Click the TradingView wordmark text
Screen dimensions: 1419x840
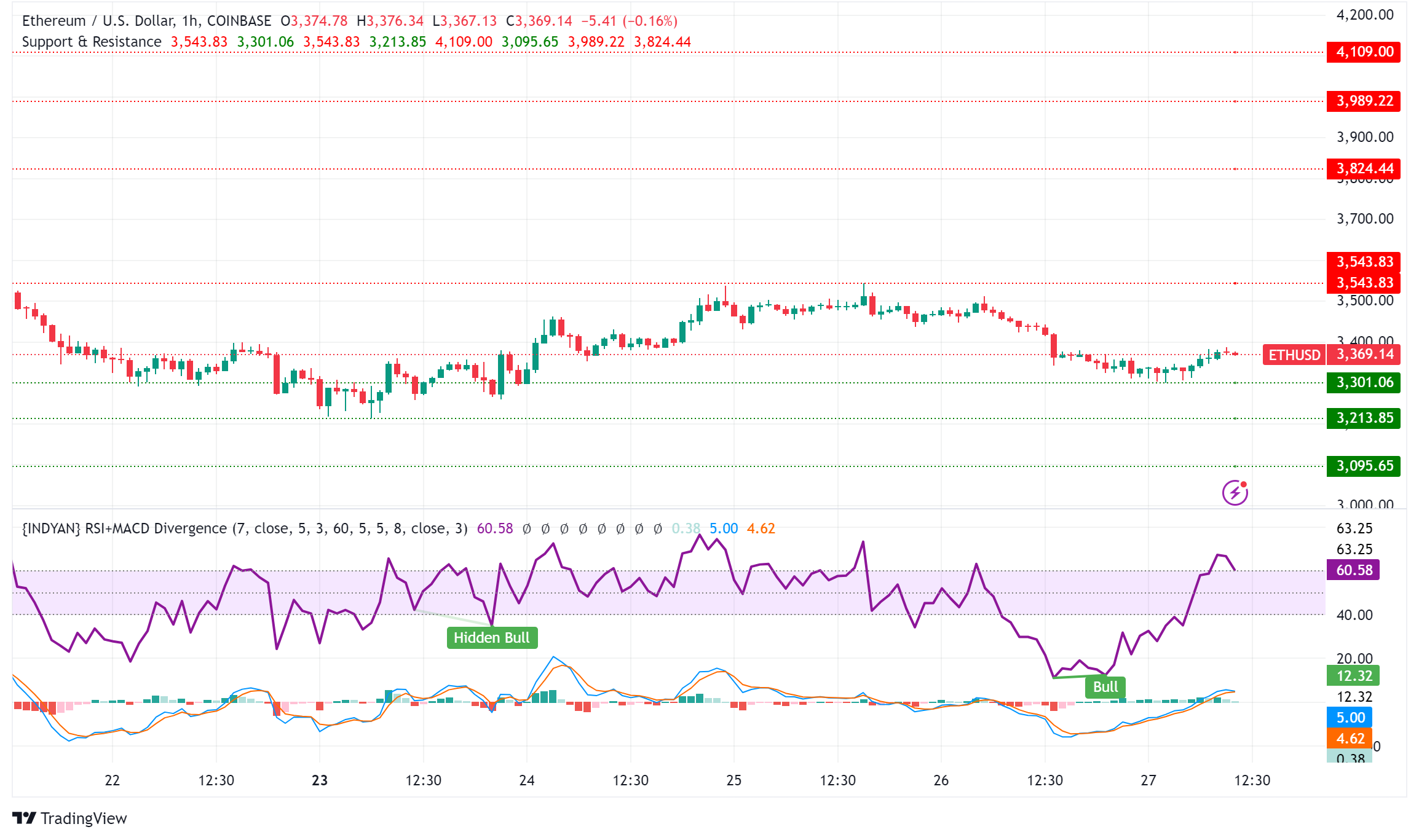click(84, 818)
